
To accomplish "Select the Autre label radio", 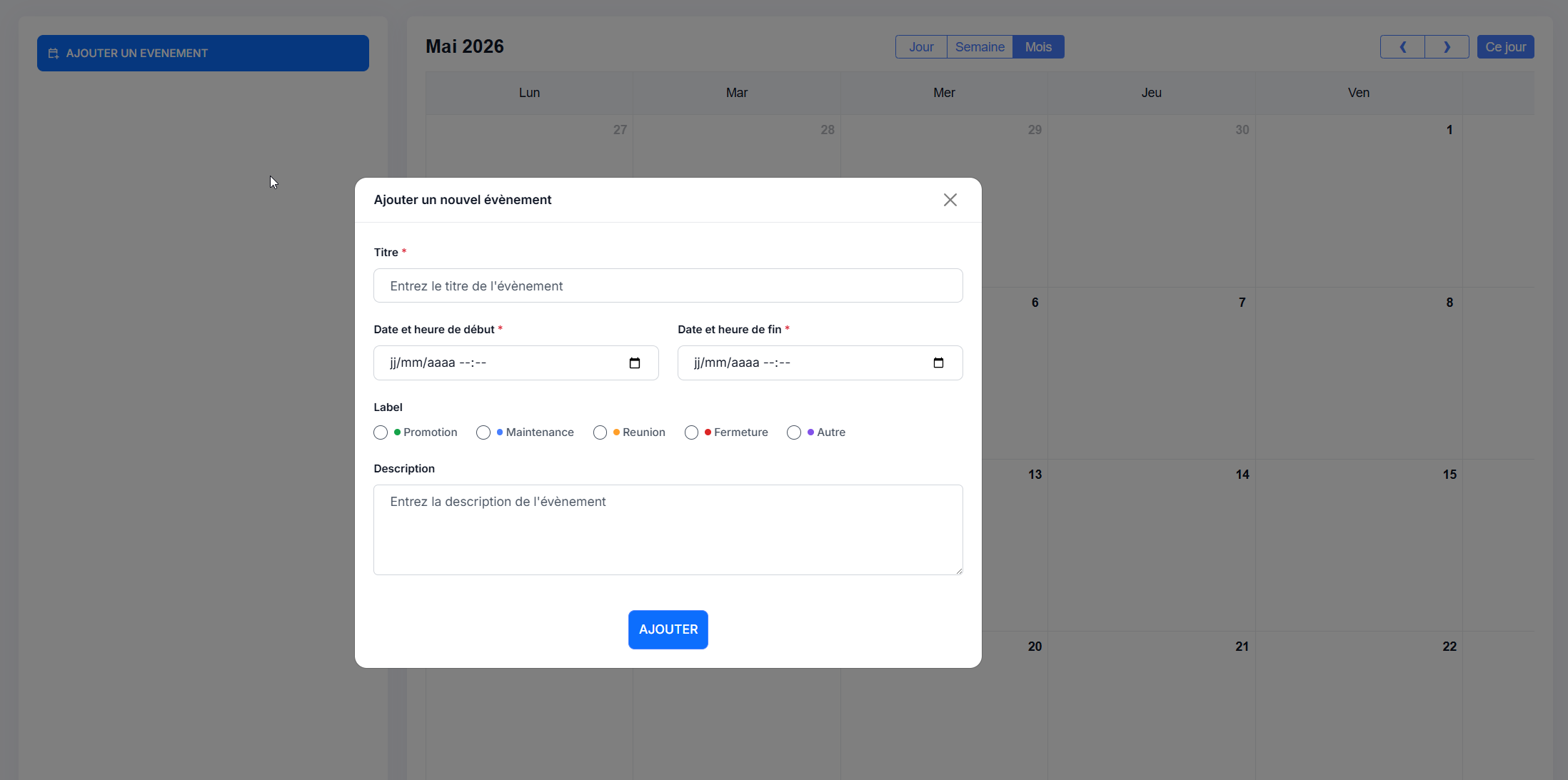I will (794, 432).
